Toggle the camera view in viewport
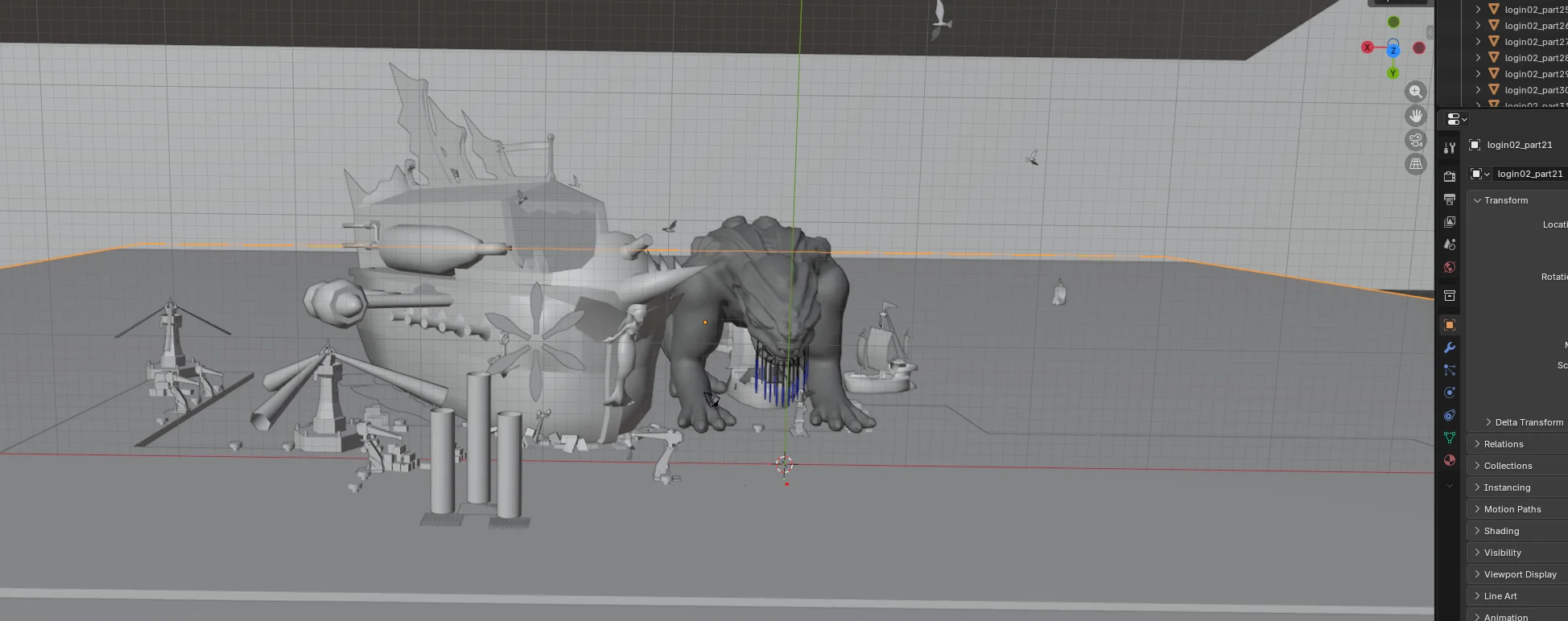 (x=1415, y=140)
